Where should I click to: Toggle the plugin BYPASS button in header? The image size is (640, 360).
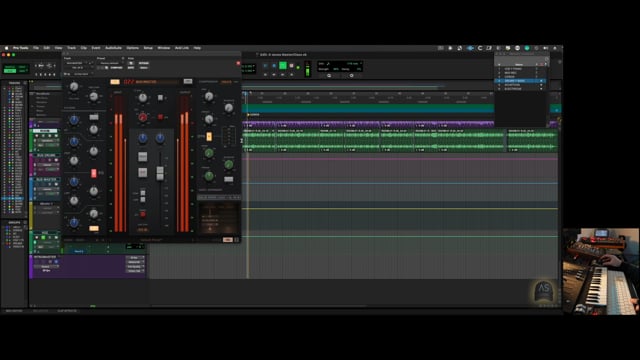coord(144,63)
